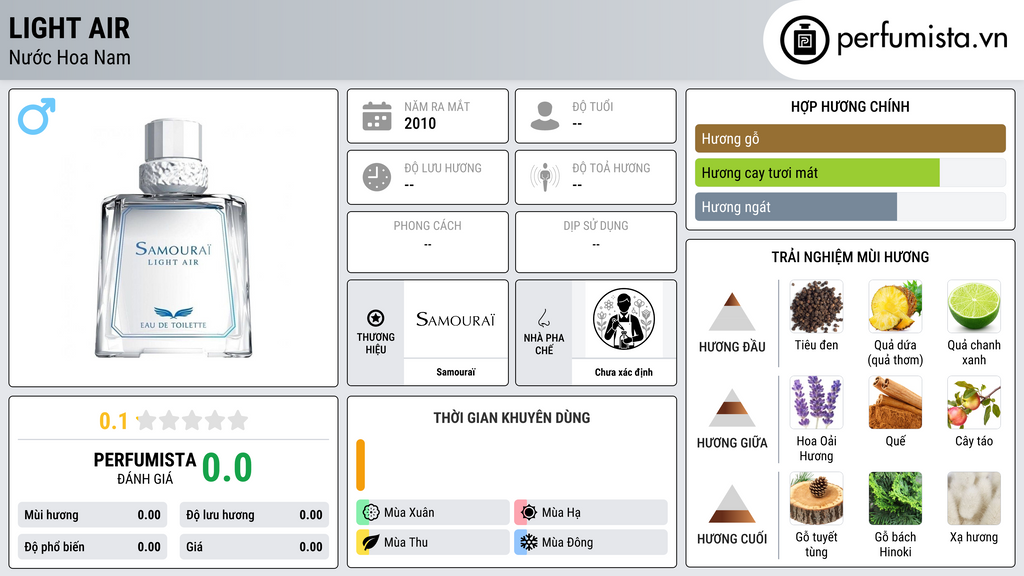
Task: Select the Hương ngát accord bar
Action: pyautogui.click(x=850, y=207)
